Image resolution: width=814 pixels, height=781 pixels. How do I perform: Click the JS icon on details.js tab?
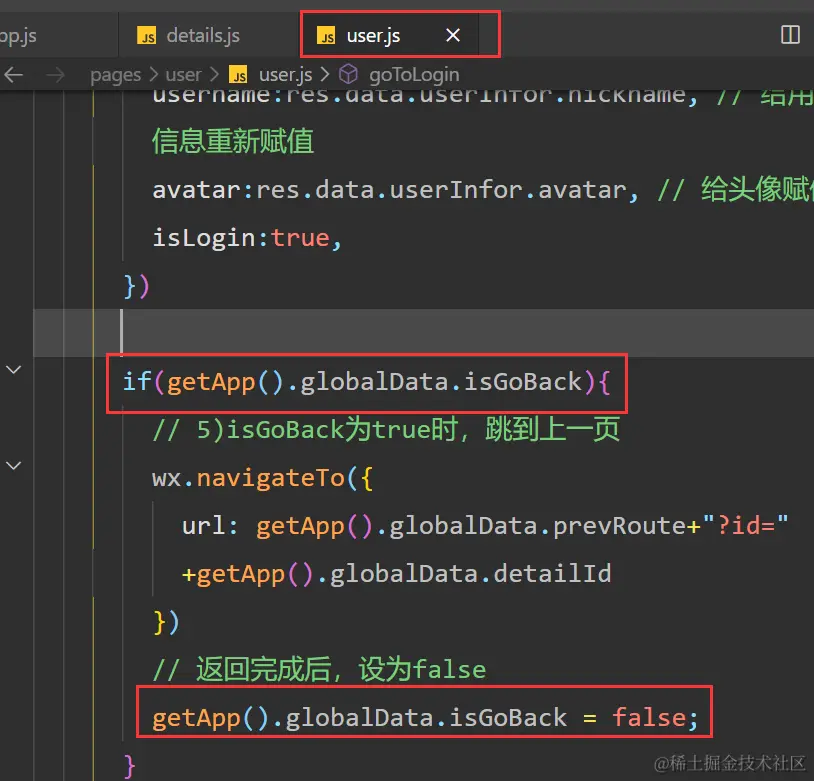click(x=146, y=37)
